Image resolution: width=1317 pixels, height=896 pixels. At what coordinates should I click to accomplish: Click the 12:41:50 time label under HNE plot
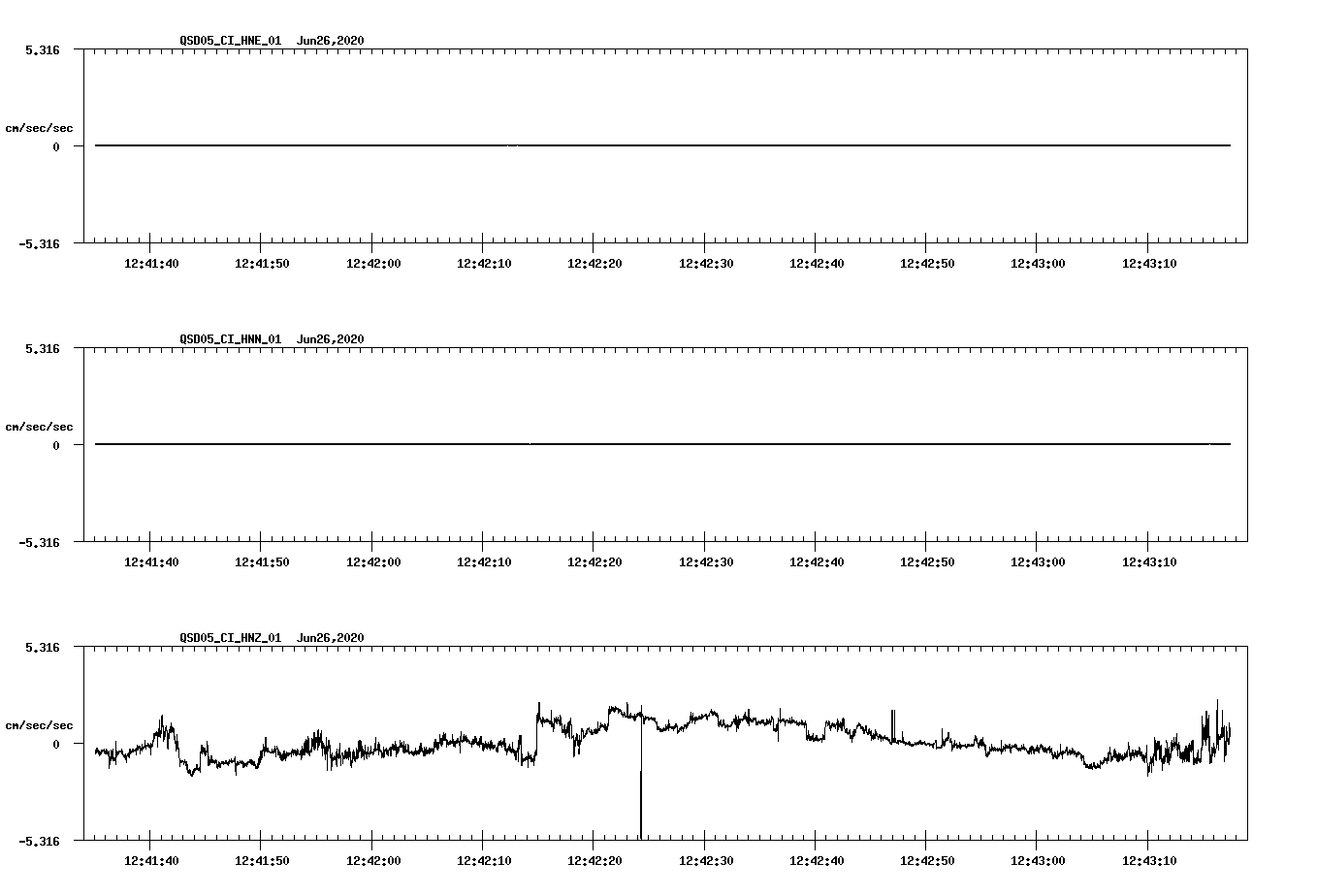[262, 264]
